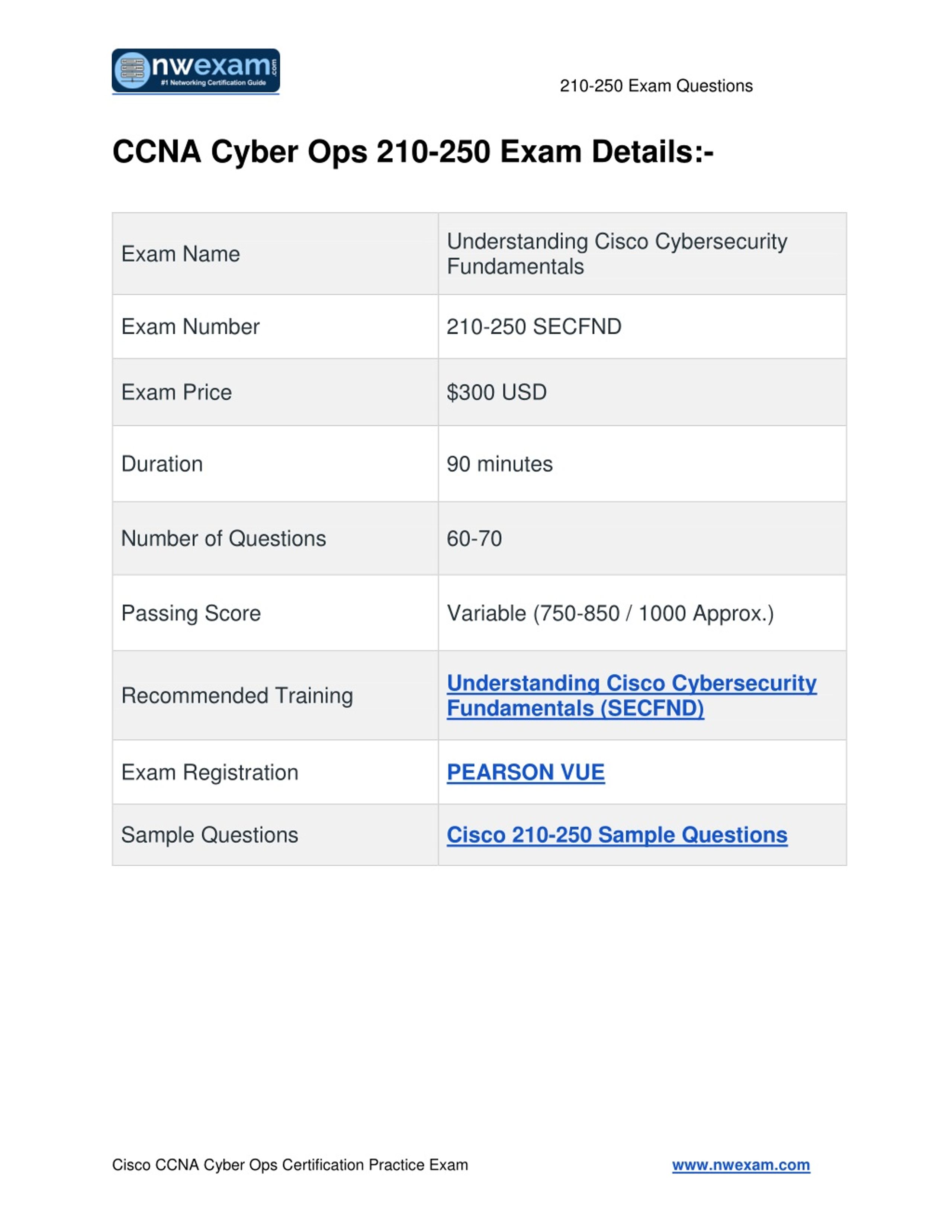
Task: Select the Exam Registration label cell
Action: coord(275,772)
